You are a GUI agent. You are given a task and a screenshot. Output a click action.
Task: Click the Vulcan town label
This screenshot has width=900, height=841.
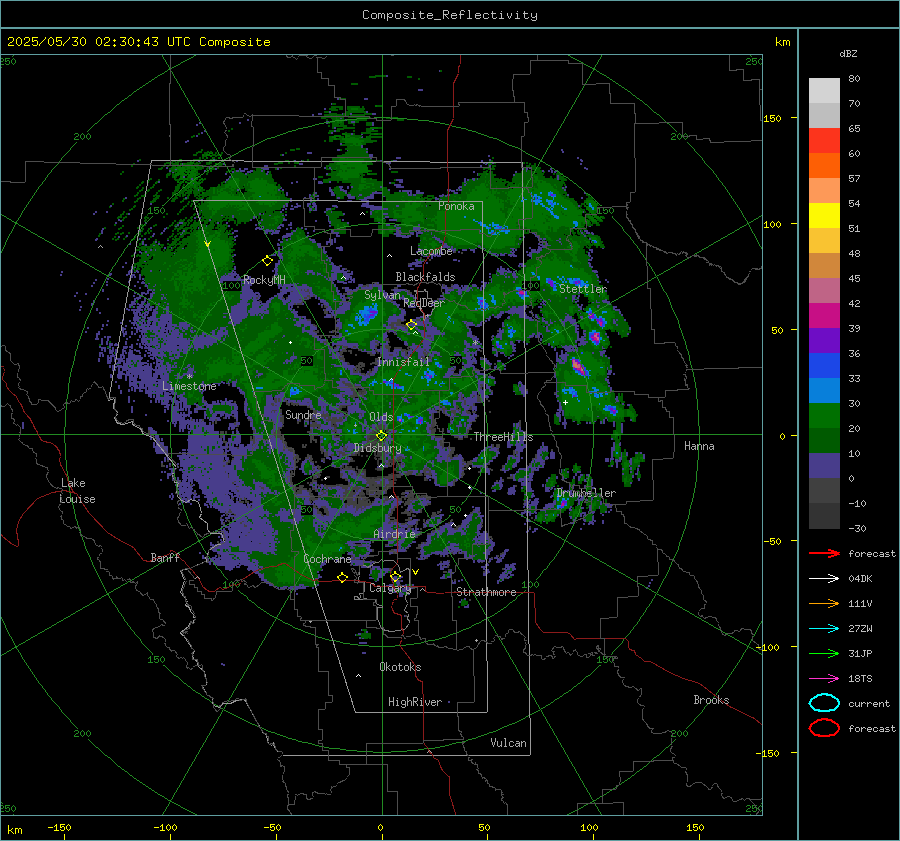click(509, 743)
